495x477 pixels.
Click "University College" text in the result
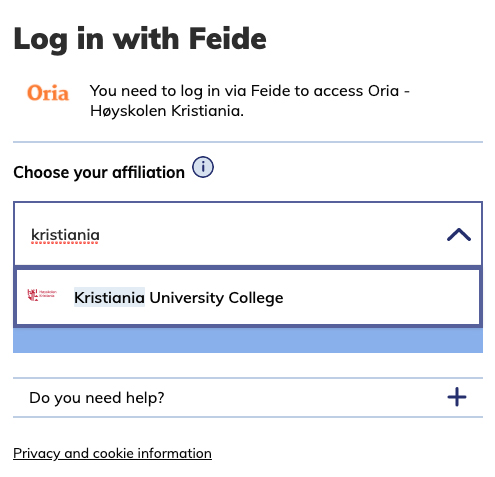click(216, 297)
